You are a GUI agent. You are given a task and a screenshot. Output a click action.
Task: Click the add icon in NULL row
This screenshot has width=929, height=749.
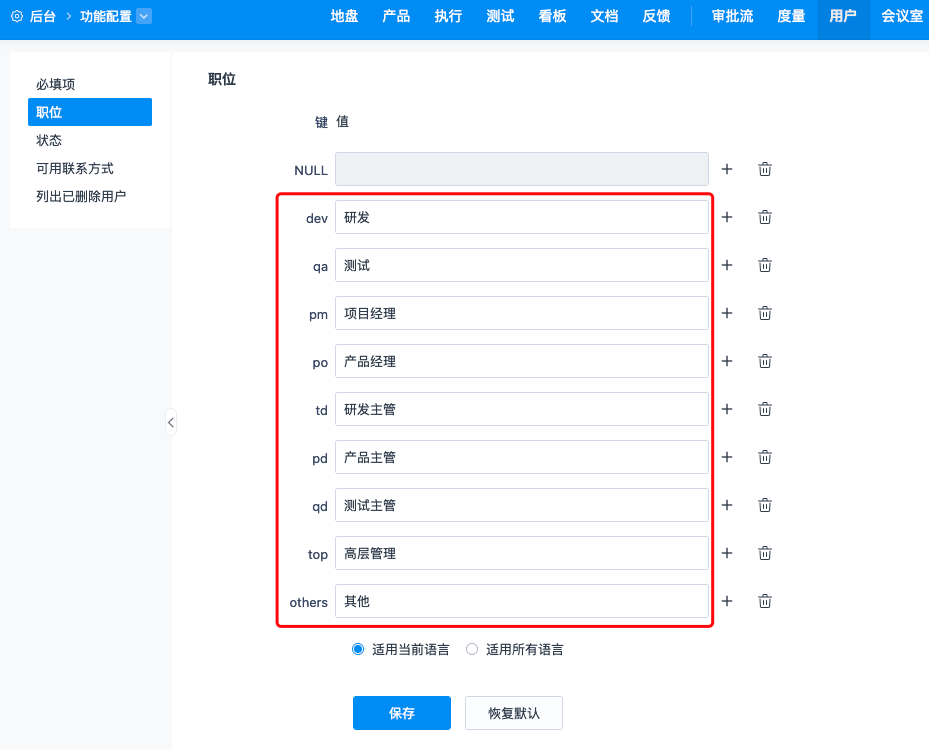coord(727,169)
